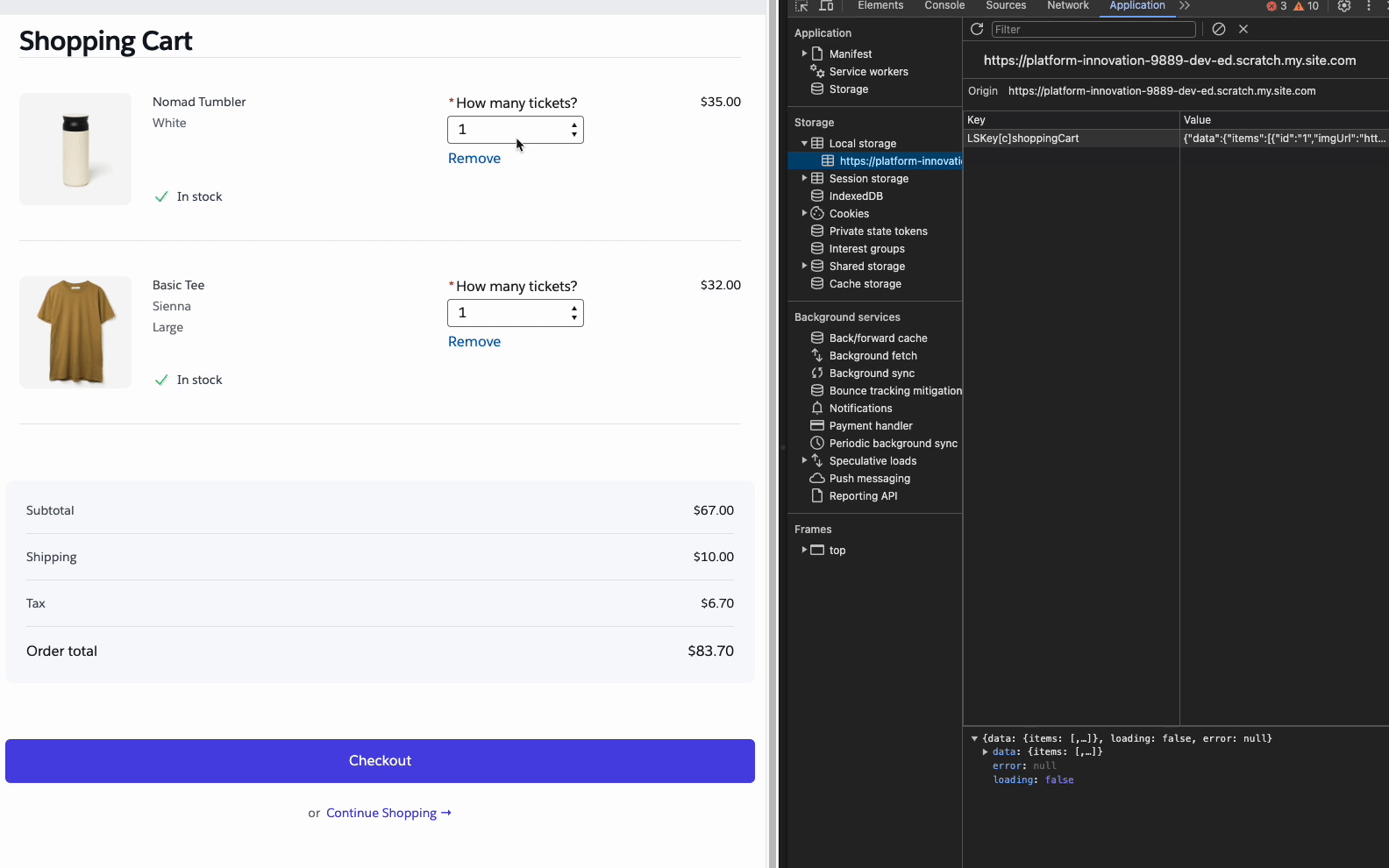Image resolution: width=1389 pixels, height=868 pixels.
Task: Open Push messaging service
Action: (x=869, y=479)
